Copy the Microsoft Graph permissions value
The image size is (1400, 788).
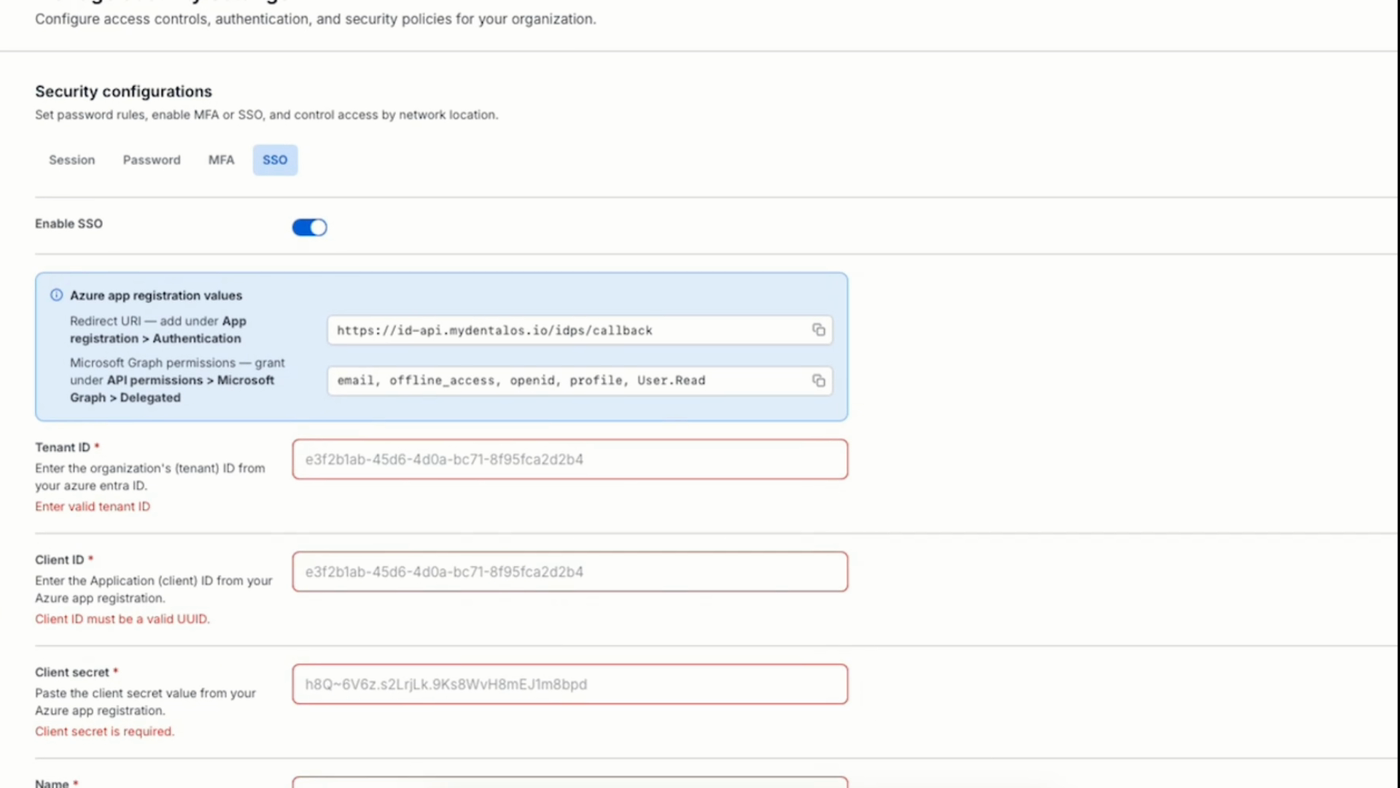[818, 380]
